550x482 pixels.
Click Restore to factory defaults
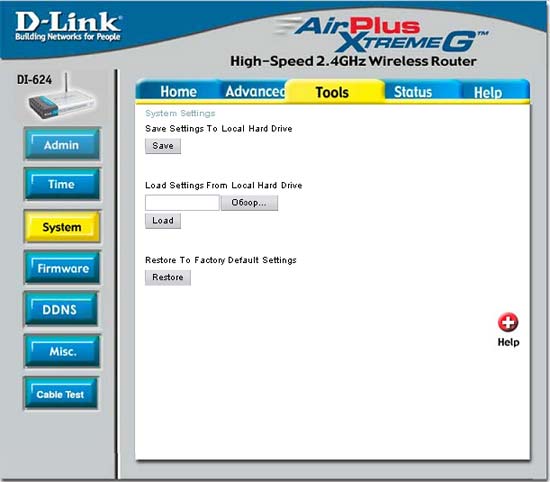click(x=168, y=277)
